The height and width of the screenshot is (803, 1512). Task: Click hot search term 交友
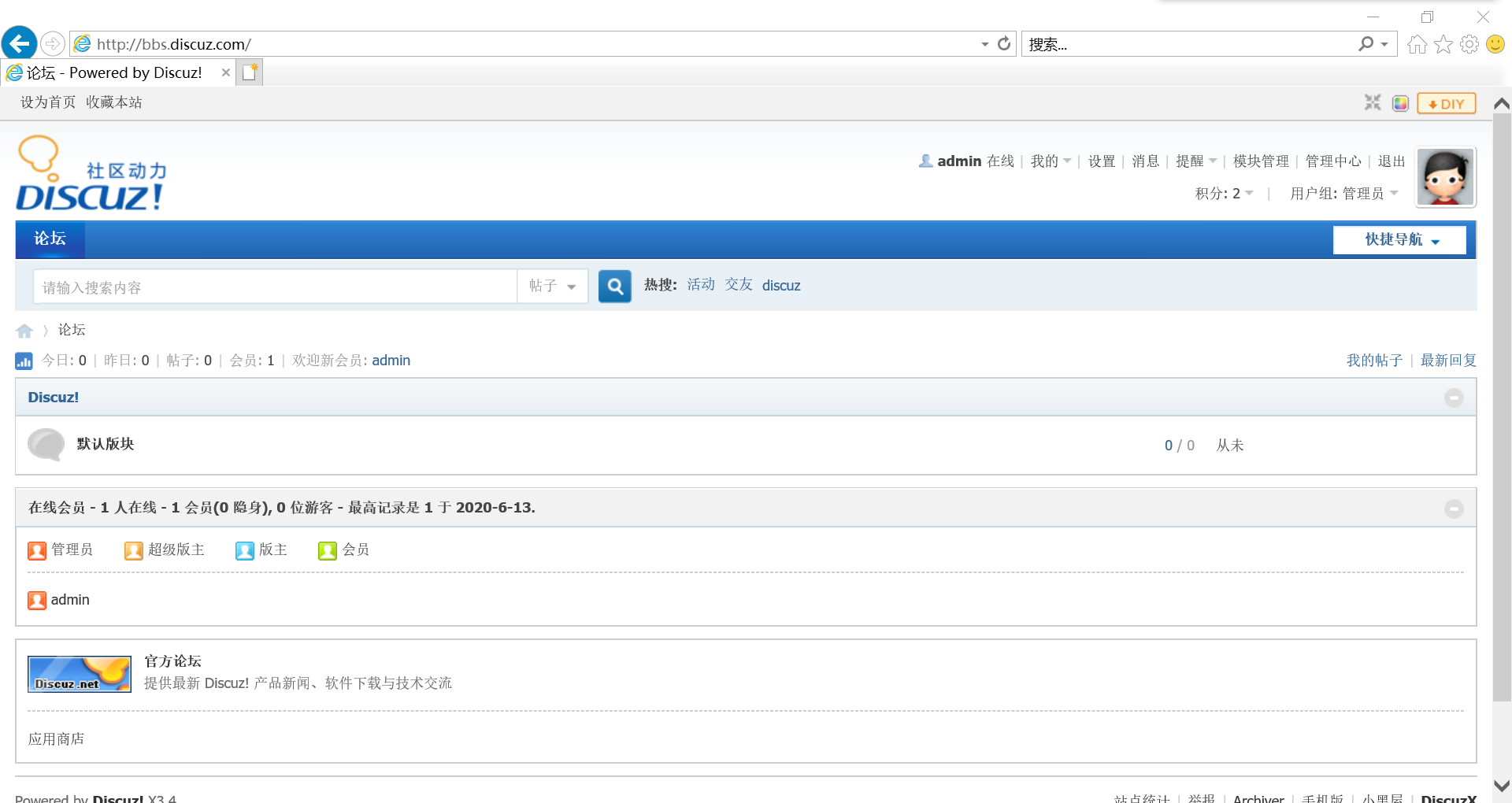coord(739,285)
